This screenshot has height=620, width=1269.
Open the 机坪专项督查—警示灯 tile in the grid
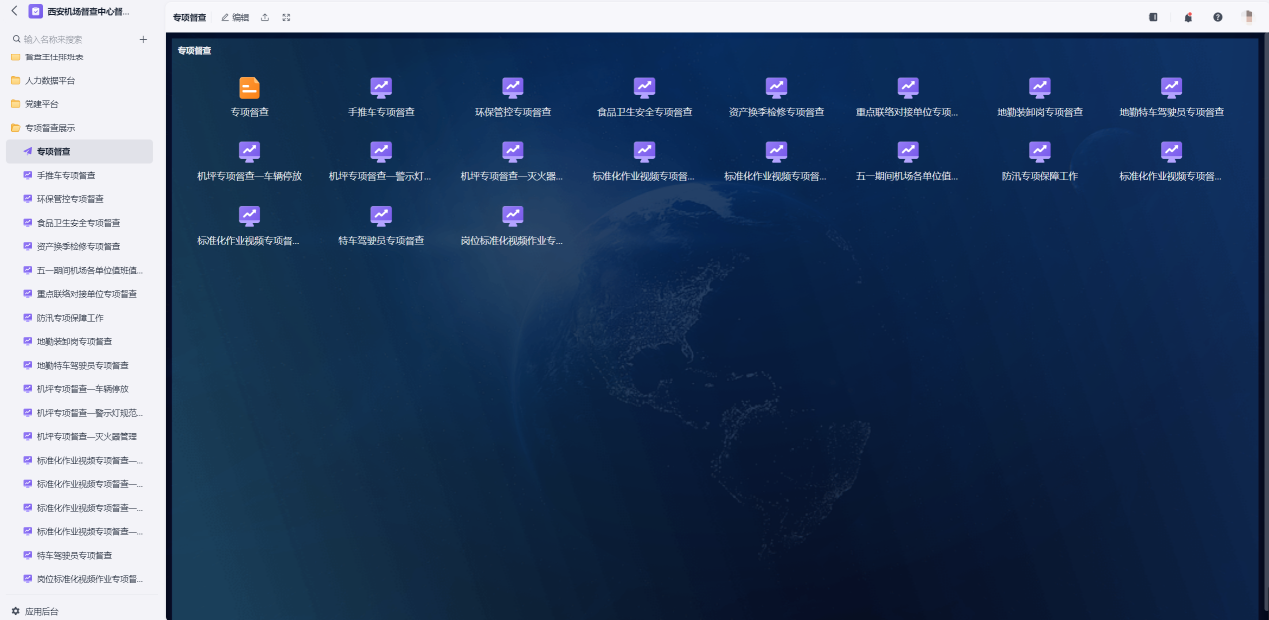pos(381,161)
